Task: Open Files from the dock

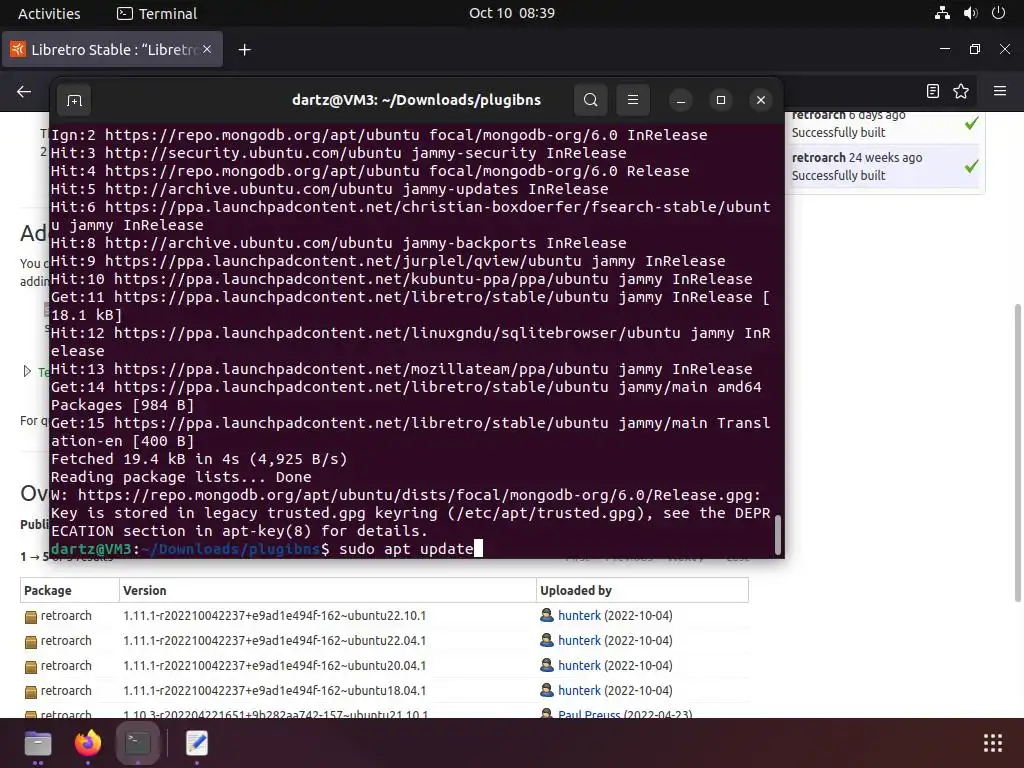Action: coord(38,743)
